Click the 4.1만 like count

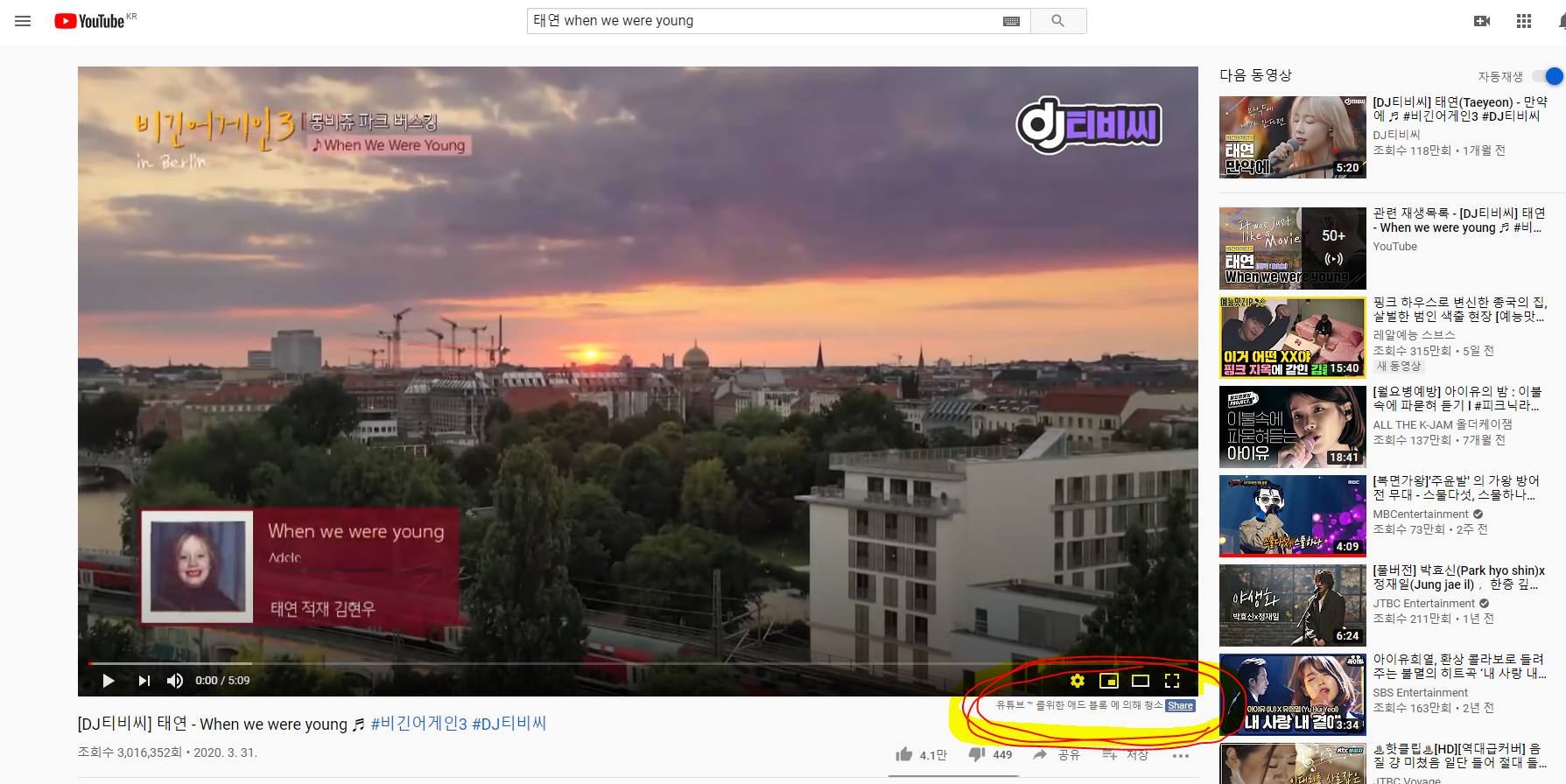click(x=933, y=755)
